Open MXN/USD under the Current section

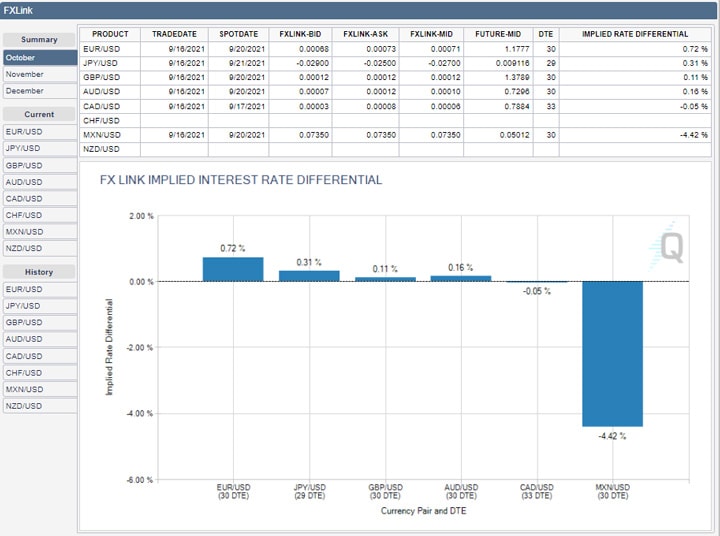tap(39, 231)
